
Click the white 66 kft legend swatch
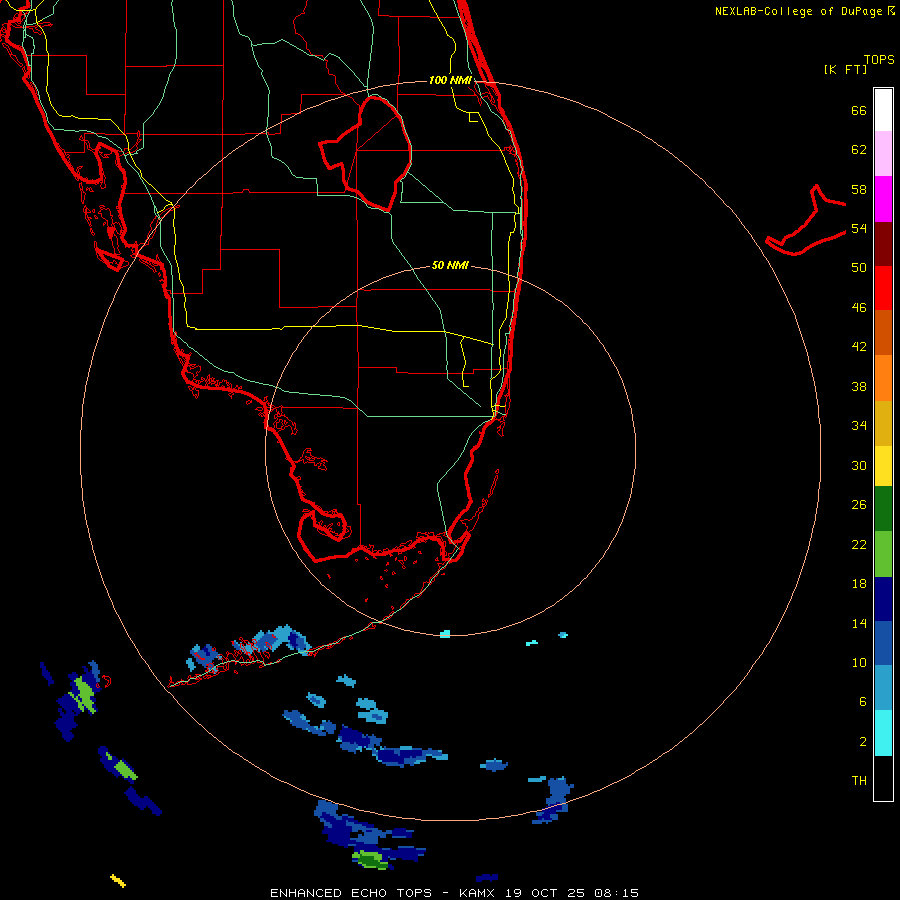point(883,110)
